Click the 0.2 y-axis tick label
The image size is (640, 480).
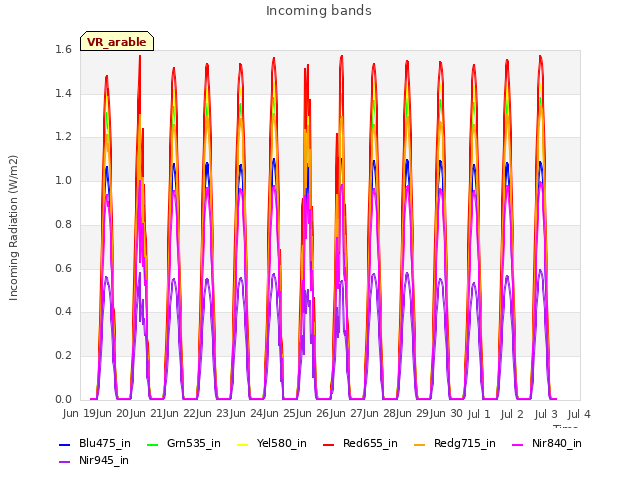[x=63, y=356]
